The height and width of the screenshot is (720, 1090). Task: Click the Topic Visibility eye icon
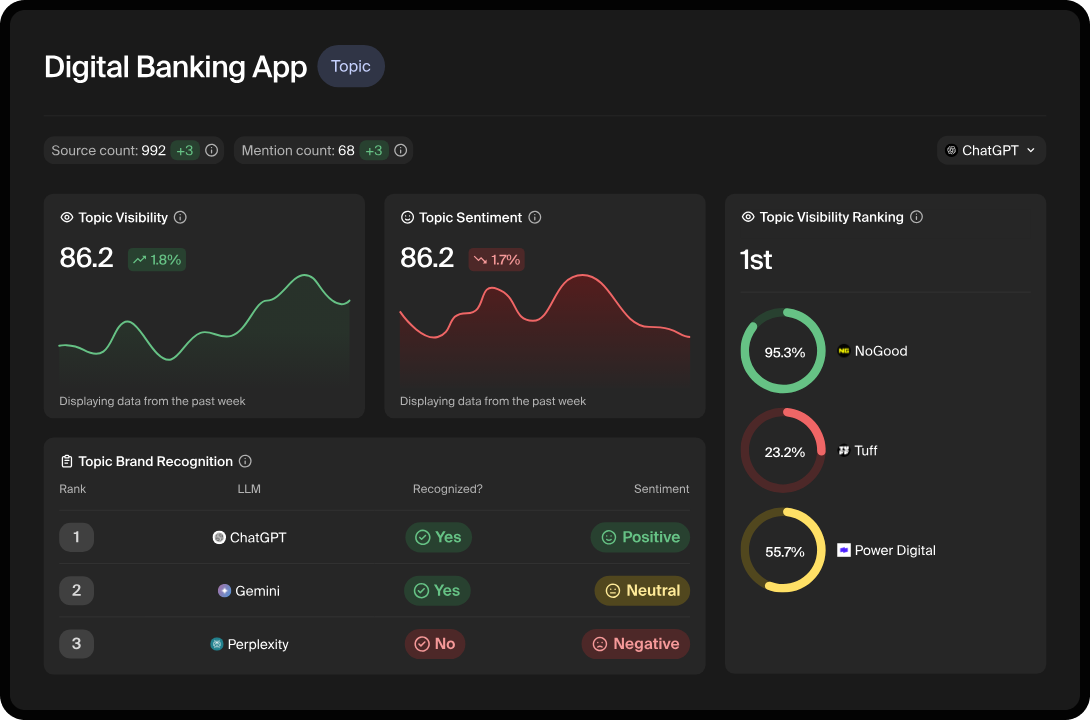pyautogui.click(x=65, y=217)
